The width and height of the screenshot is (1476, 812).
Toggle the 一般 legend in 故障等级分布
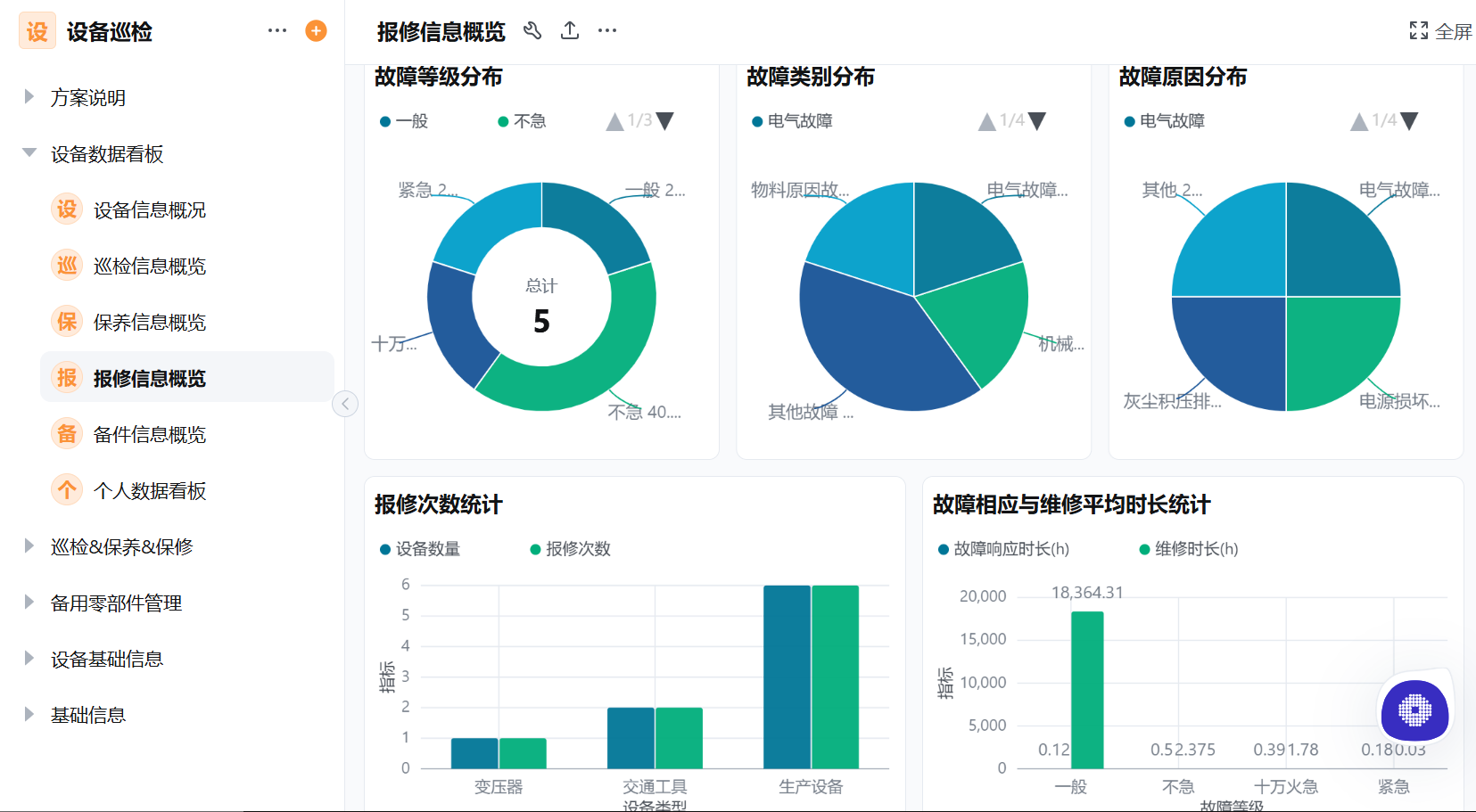403,121
